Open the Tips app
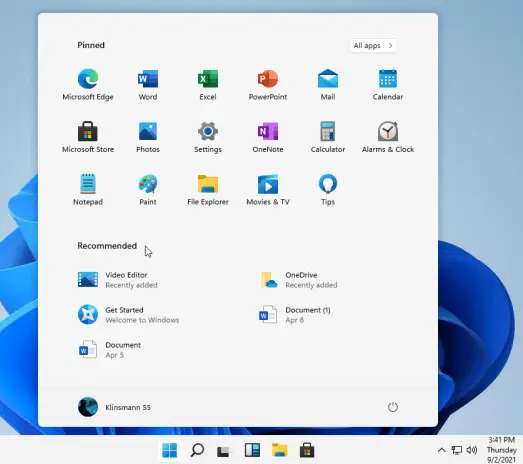Screen dimensions: 523x464 click(x=328, y=189)
